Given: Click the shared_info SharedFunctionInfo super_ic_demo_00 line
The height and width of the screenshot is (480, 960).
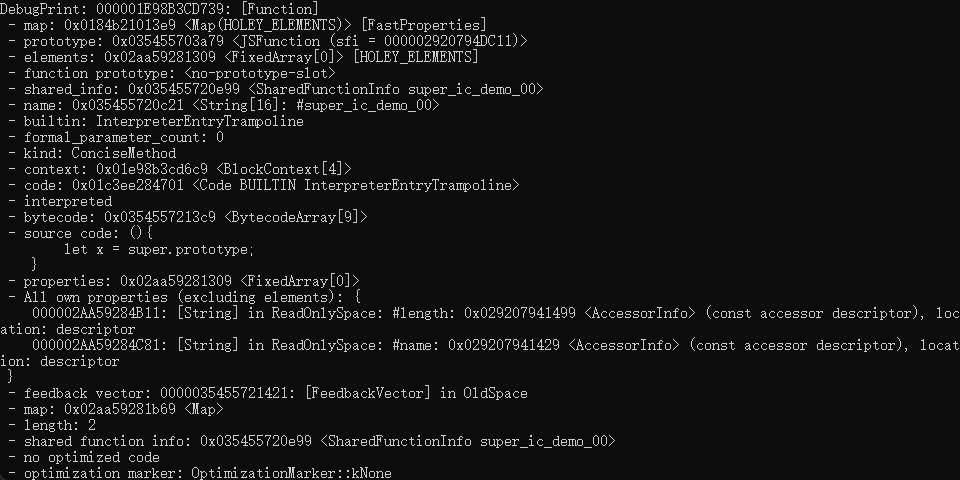Looking at the screenshot, I should [276, 89].
